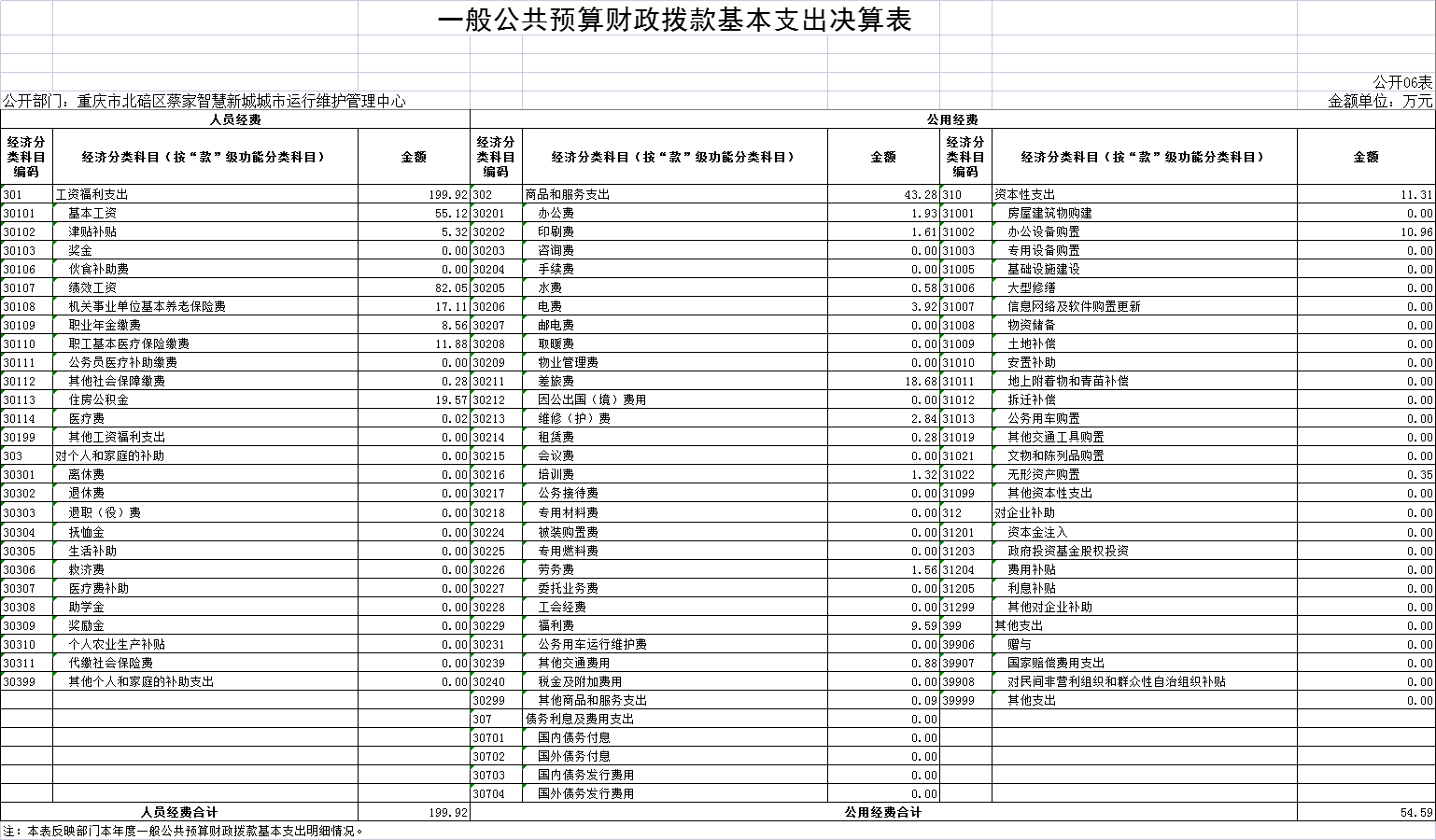Image resolution: width=1436 pixels, height=840 pixels.
Task: Click the 资本性支出 cell
Action: coord(1145,194)
